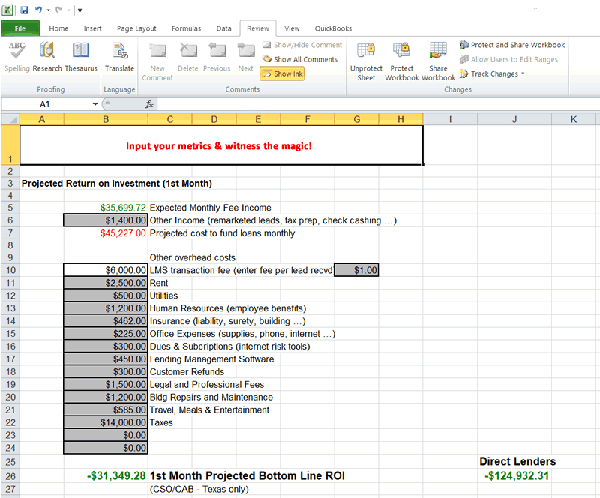Click the $35,699.72 fee income cell
This screenshot has height=498, width=600.
point(106,207)
